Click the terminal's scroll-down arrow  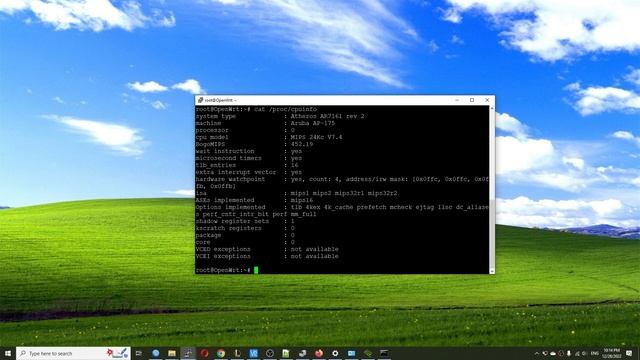point(492,271)
